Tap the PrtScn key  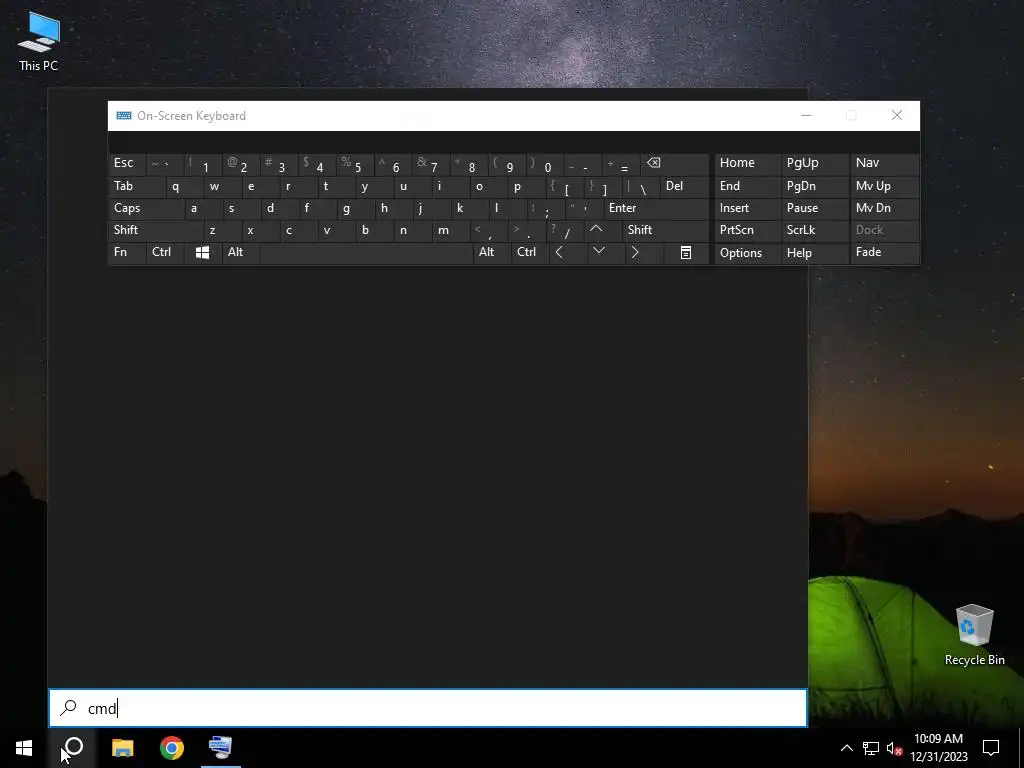(747, 231)
